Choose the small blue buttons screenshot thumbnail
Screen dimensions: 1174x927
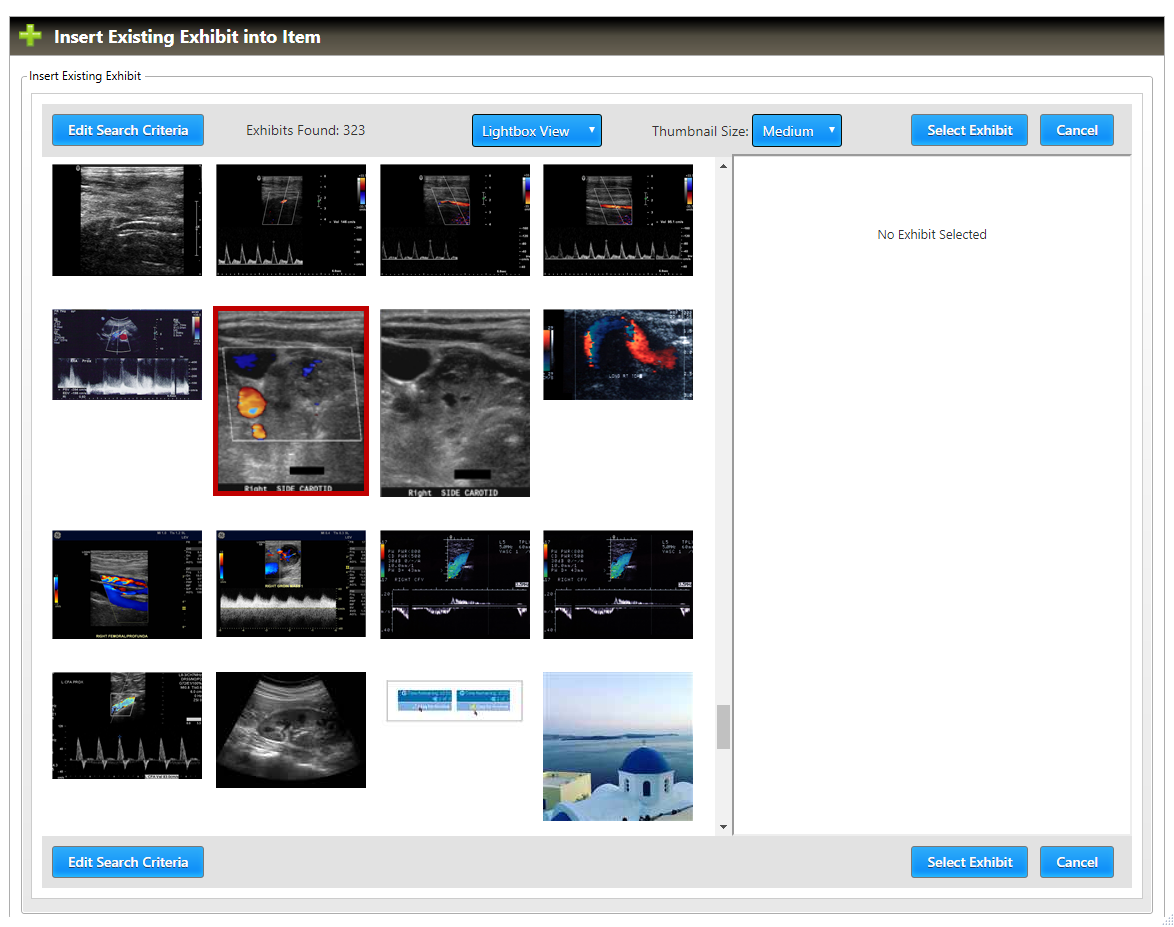click(x=455, y=700)
